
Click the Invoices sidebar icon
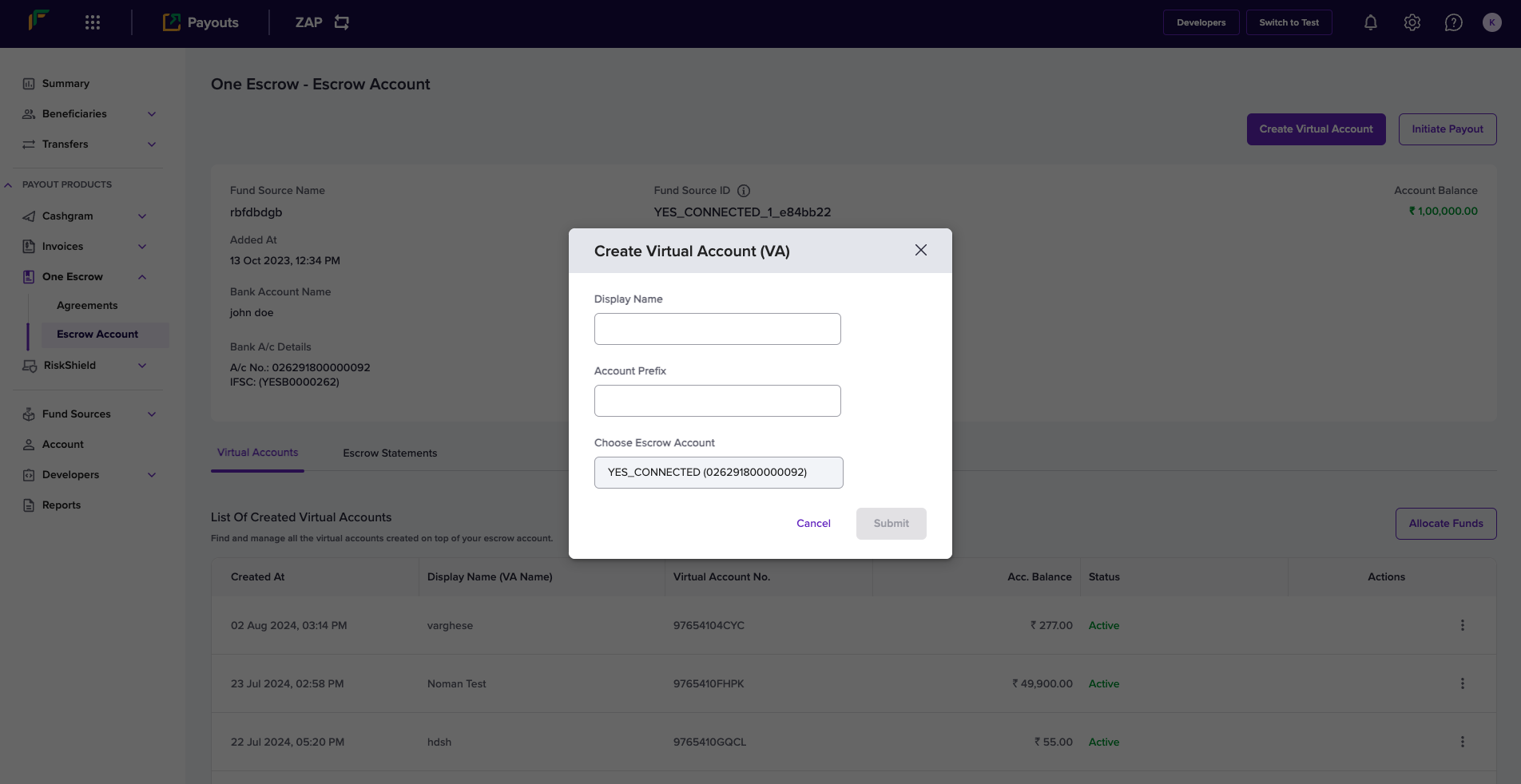(29, 247)
